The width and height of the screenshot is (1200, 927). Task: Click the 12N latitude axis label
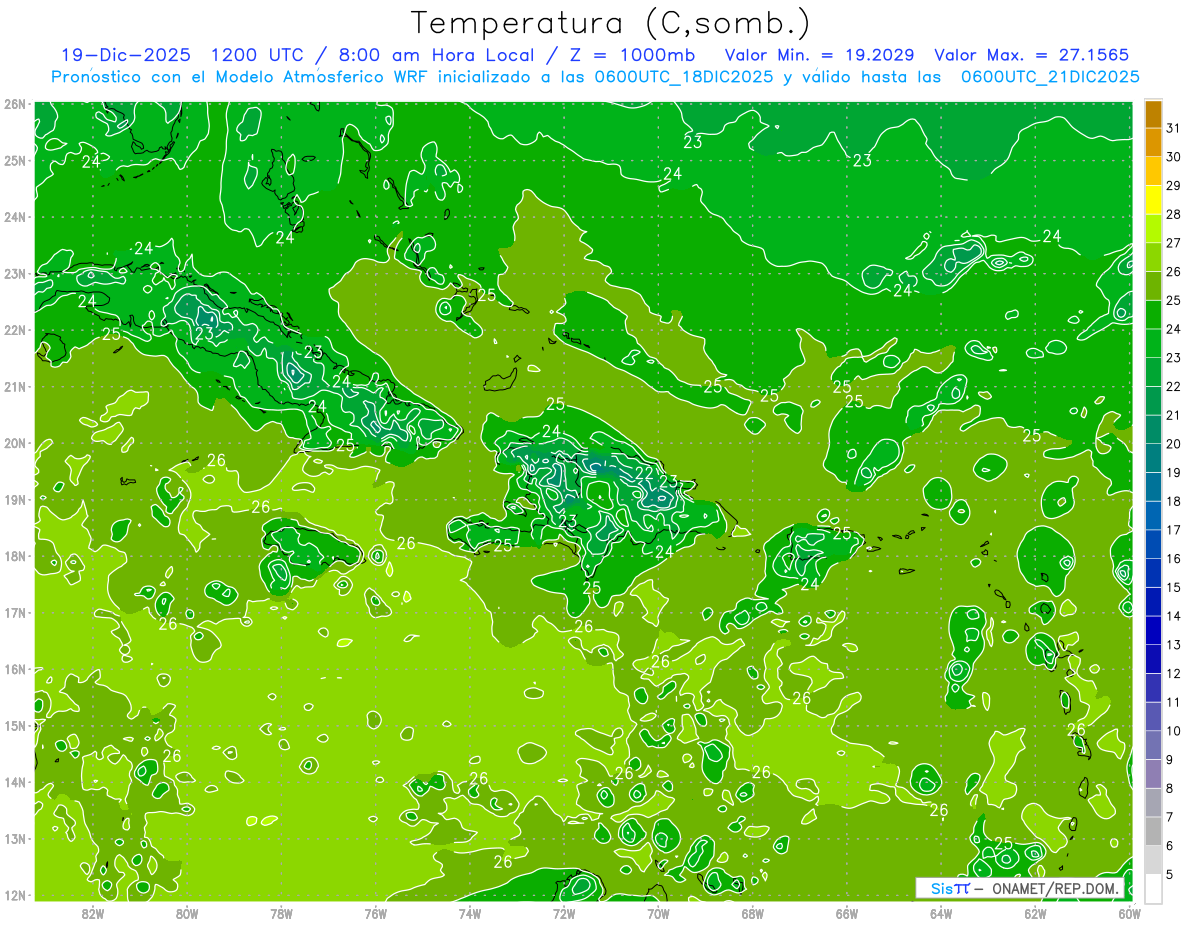[x=15, y=895]
